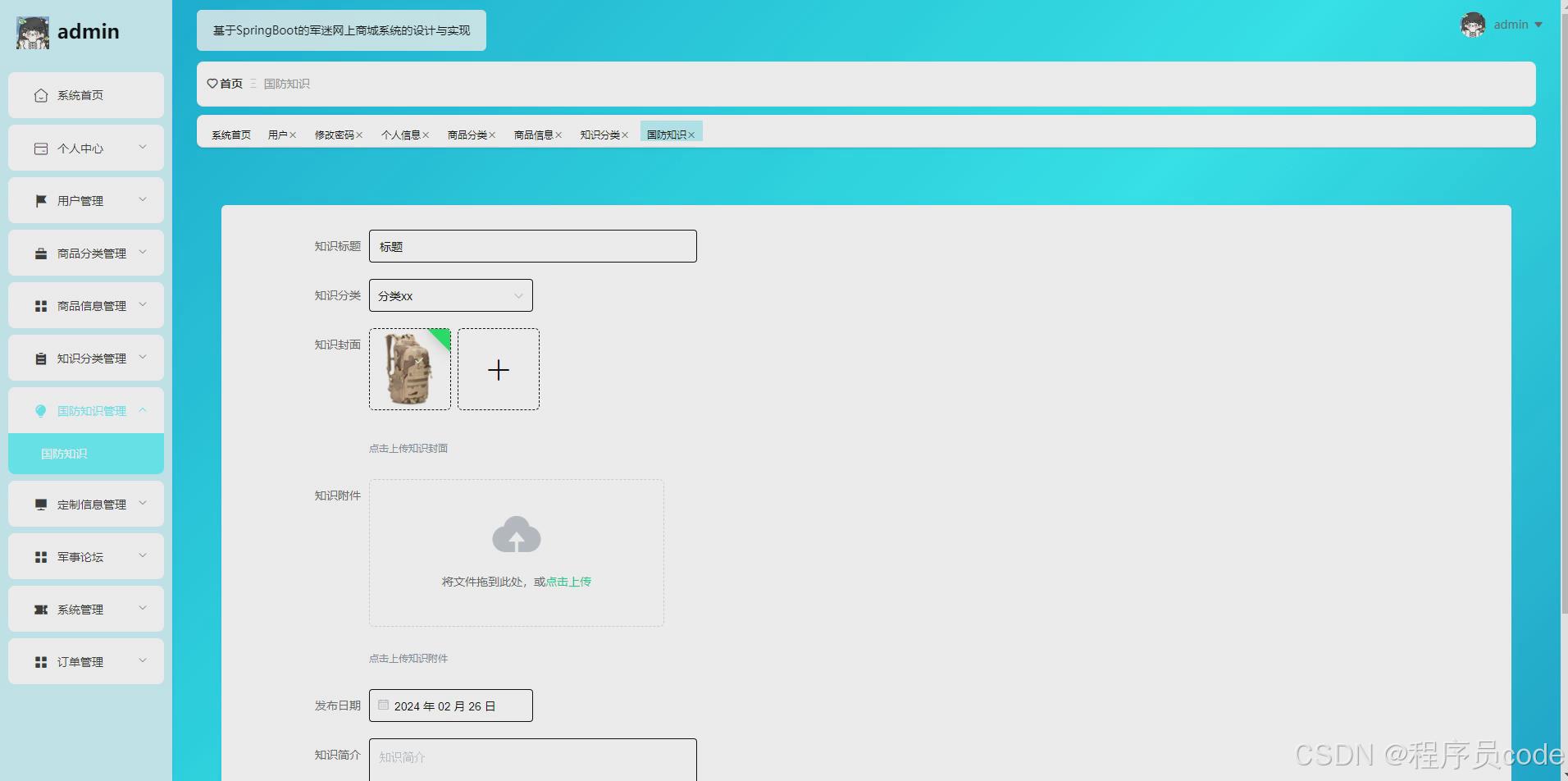Image resolution: width=1568 pixels, height=781 pixels.
Task: Close the 商品信息 tab
Action: pyautogui.click(x=558, y=135)
